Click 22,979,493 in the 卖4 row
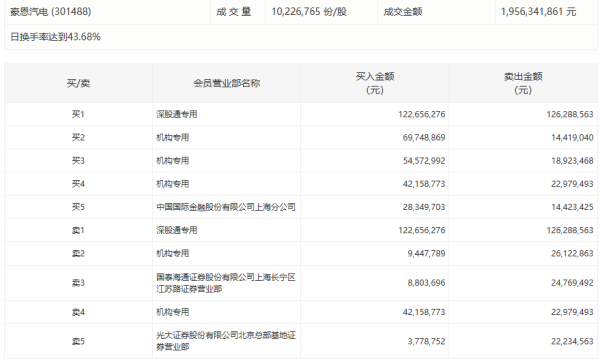This screenshot has height=360, width=600. [x=572, y=312]
